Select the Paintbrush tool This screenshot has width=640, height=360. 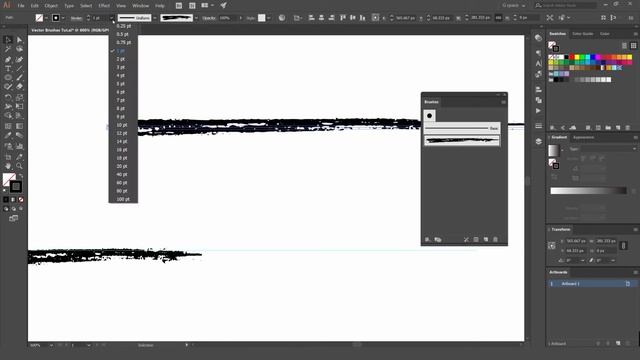tap(19, 78)
